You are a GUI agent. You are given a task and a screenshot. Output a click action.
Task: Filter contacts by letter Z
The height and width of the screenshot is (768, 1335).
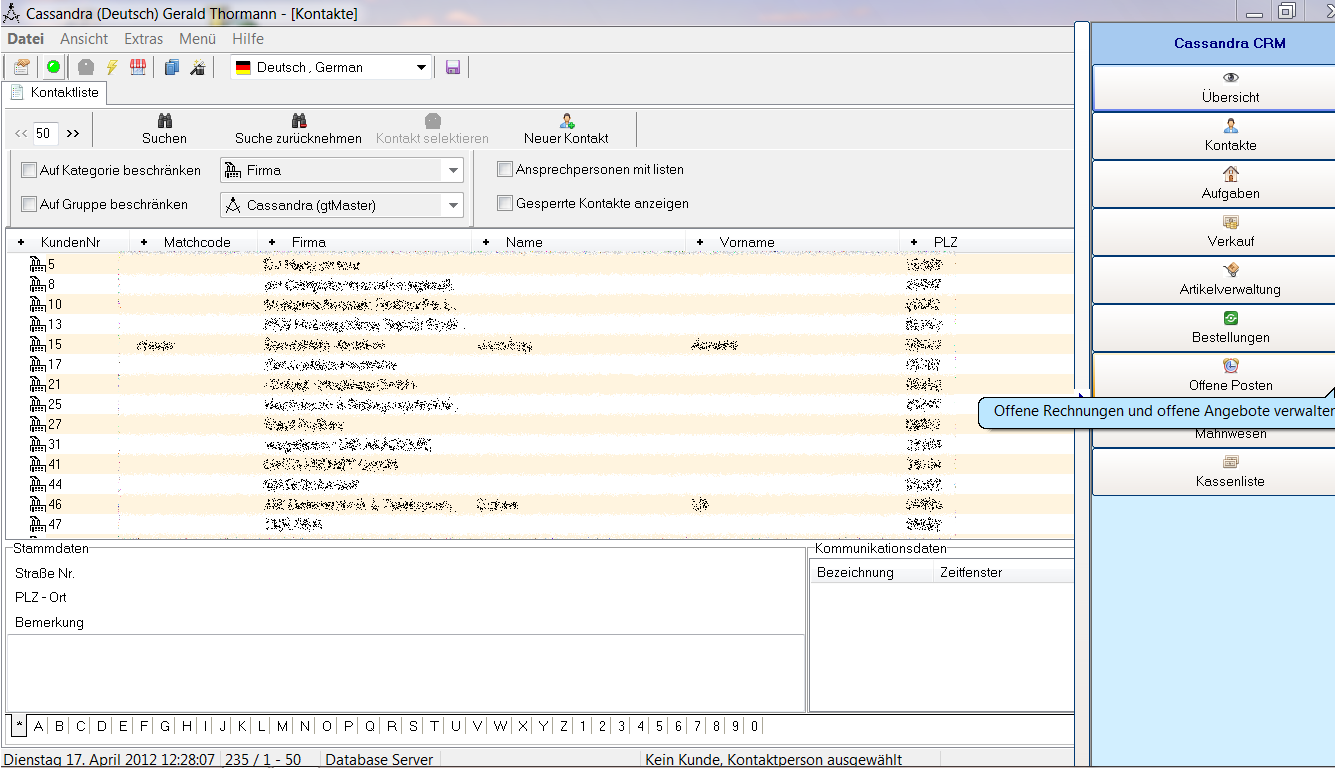click(564, 726)
